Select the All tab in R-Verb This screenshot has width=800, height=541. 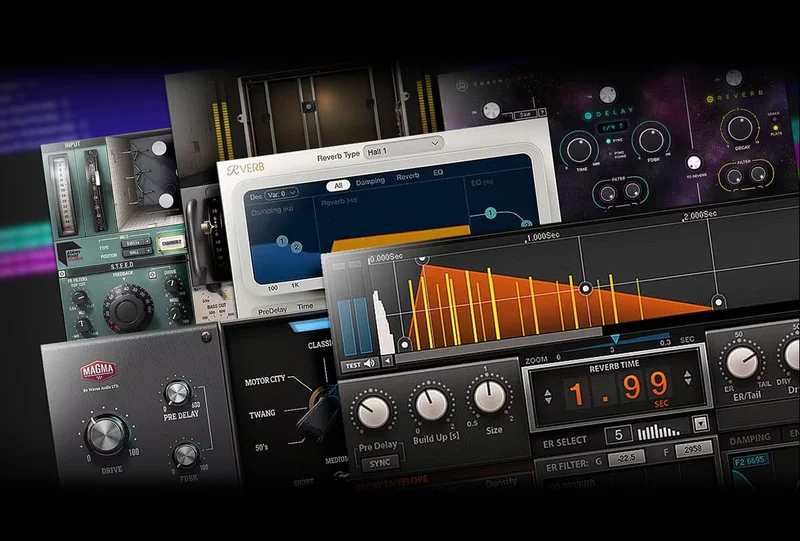click(x=338, y=185)
